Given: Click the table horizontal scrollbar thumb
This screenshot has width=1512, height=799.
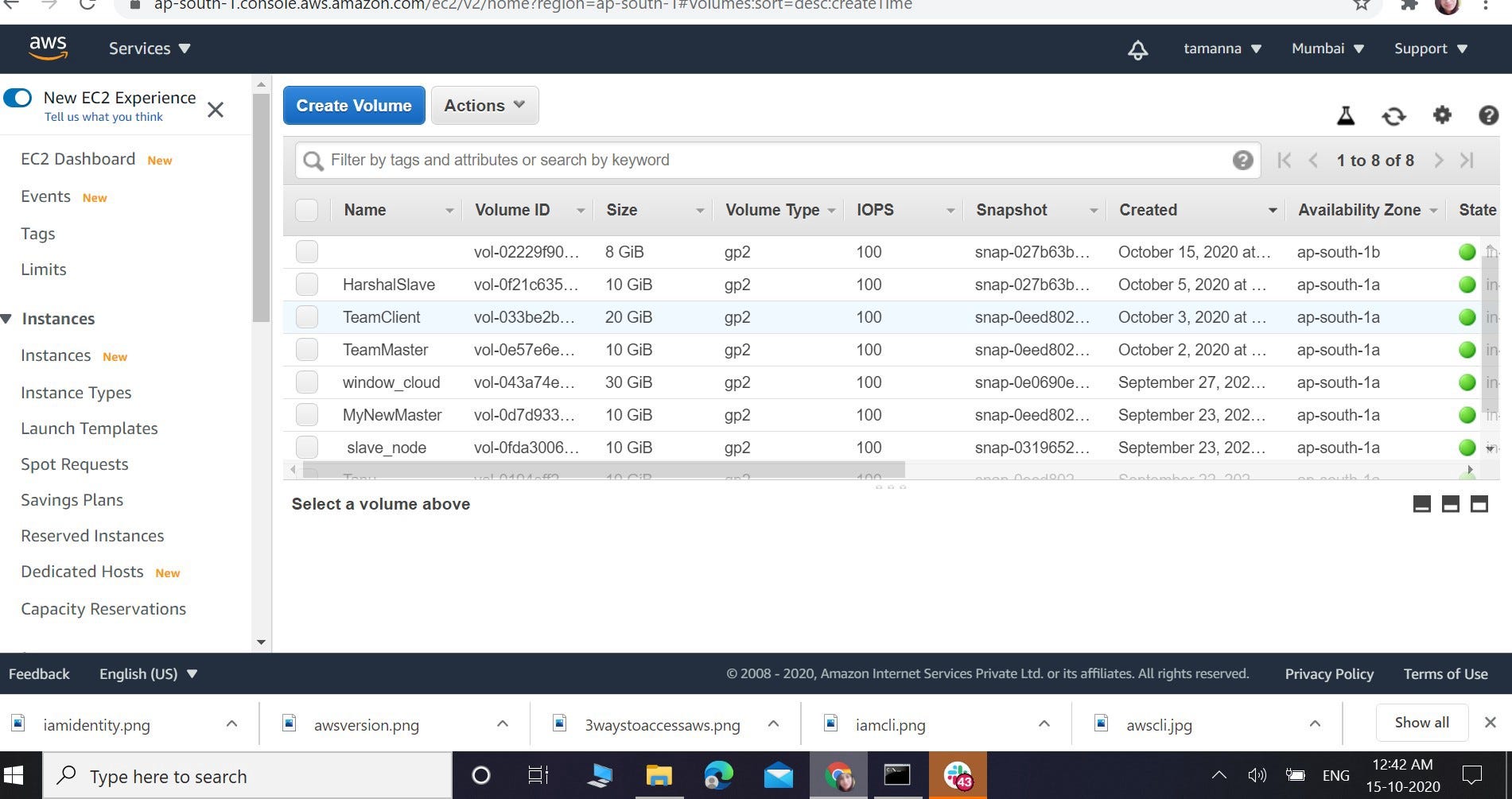Looking at the screenshot, I should tap(604, 470).
